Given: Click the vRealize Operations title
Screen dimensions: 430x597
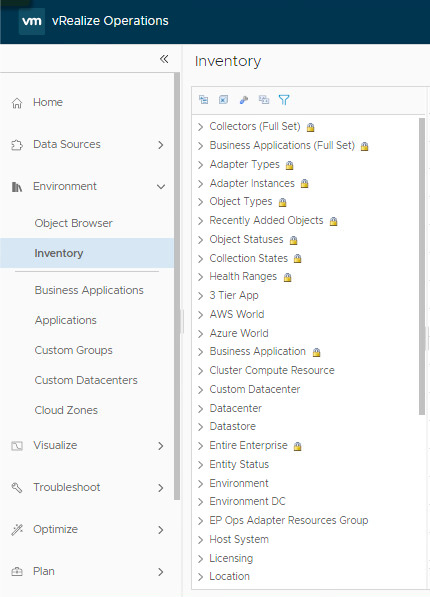Looking at the screenshot, I should 110,21.
